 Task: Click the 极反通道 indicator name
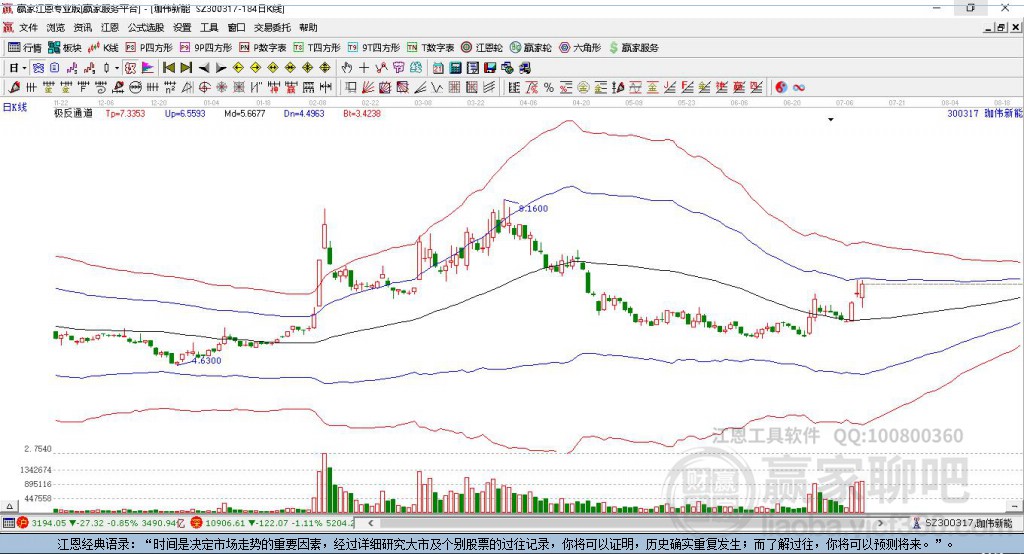(x=73, y=113)
